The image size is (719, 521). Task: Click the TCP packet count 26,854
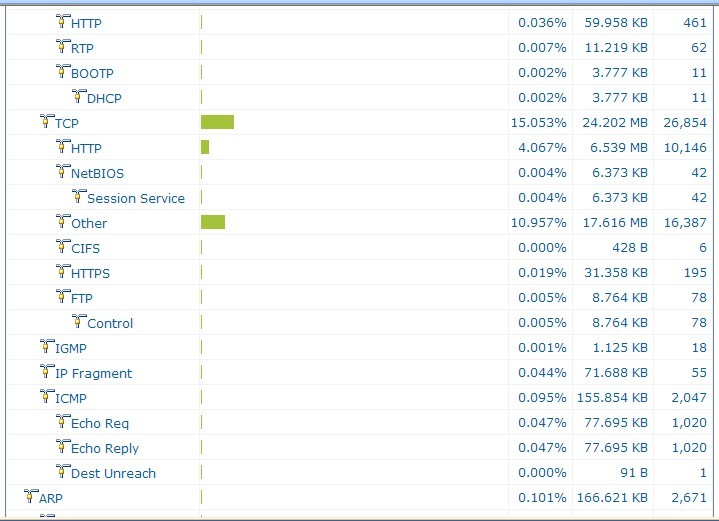684,123
